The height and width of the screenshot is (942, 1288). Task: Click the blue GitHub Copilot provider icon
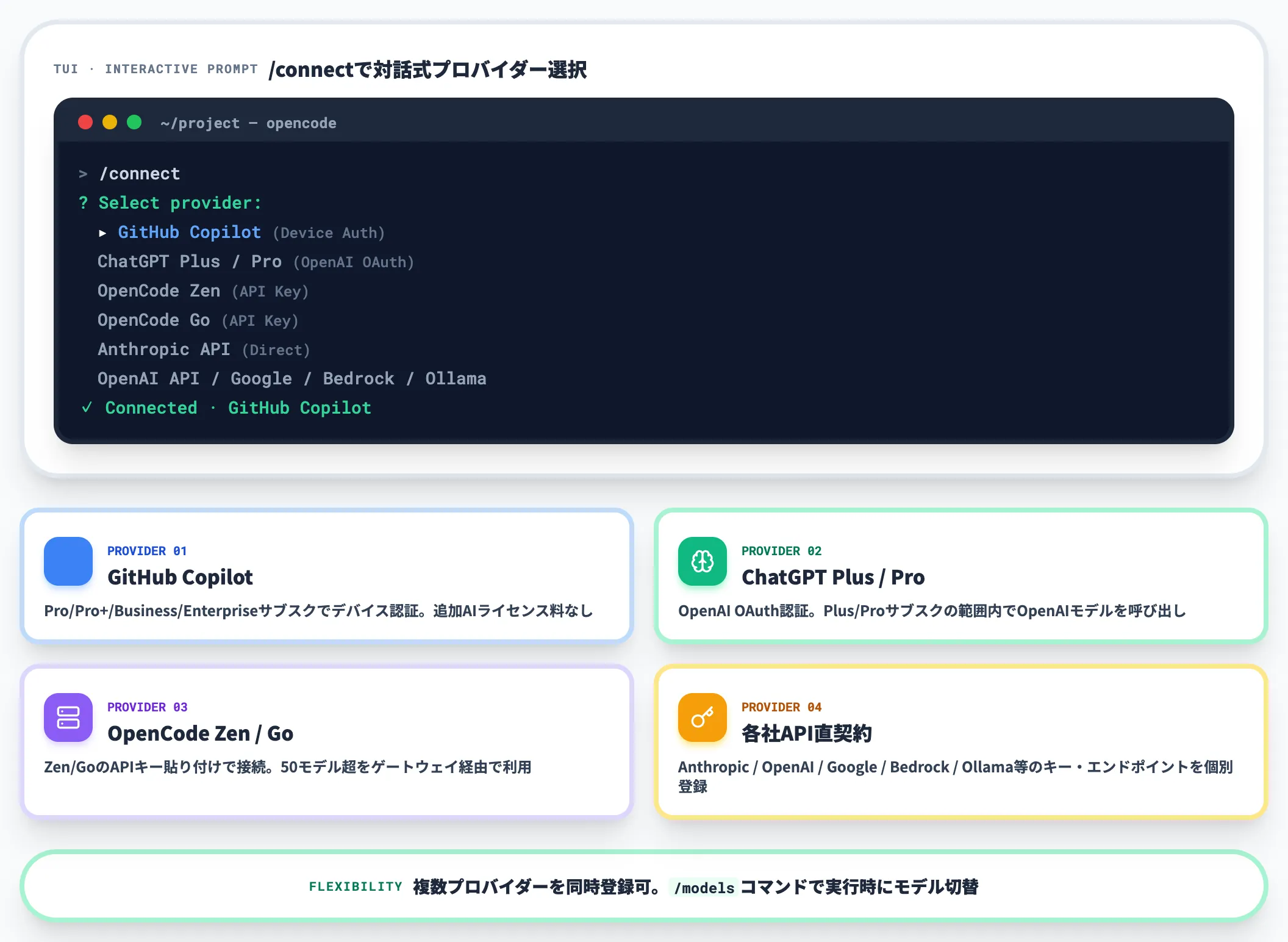[x=68, y=561]
